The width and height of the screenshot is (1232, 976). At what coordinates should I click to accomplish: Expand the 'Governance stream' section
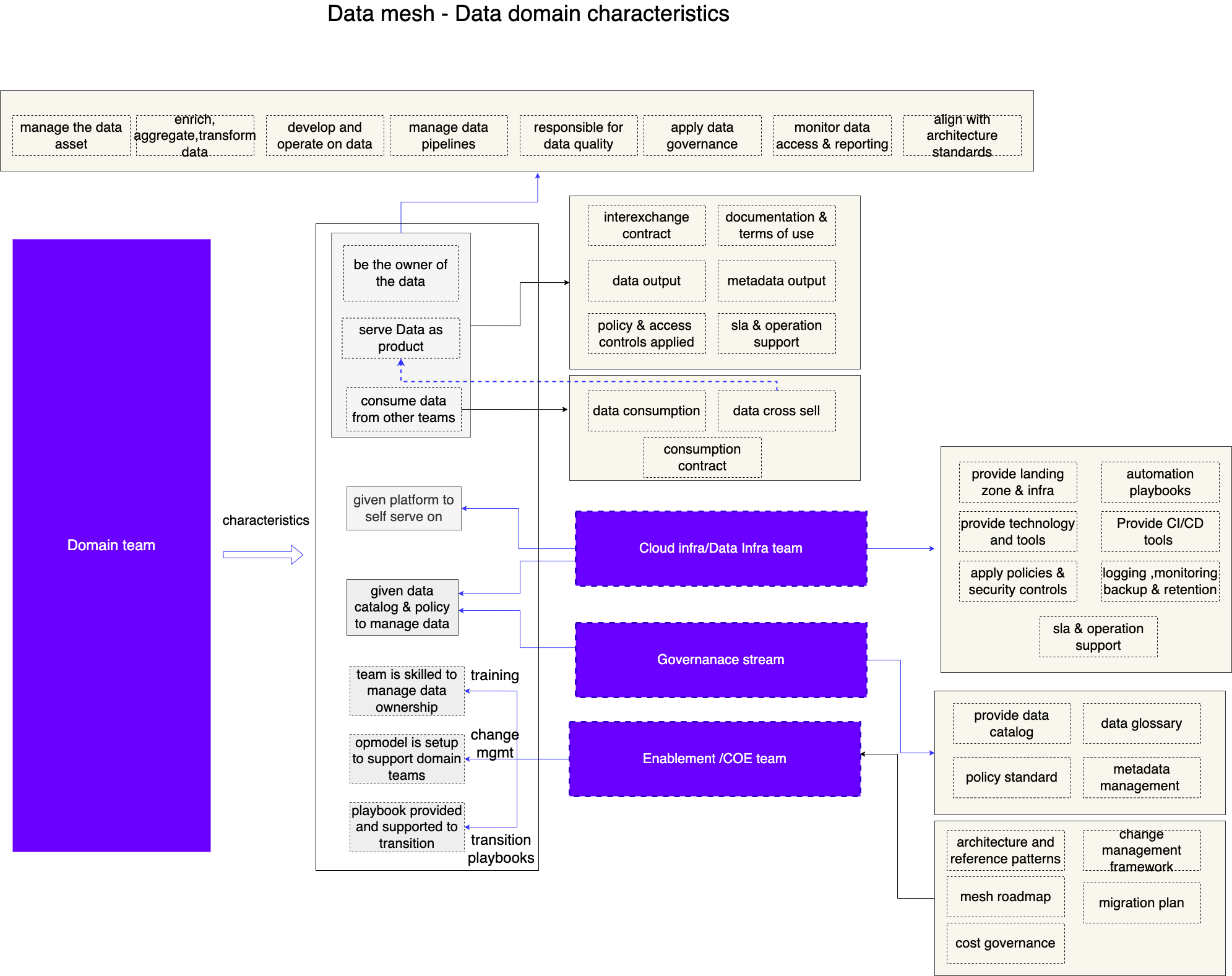tap(715, 659)
